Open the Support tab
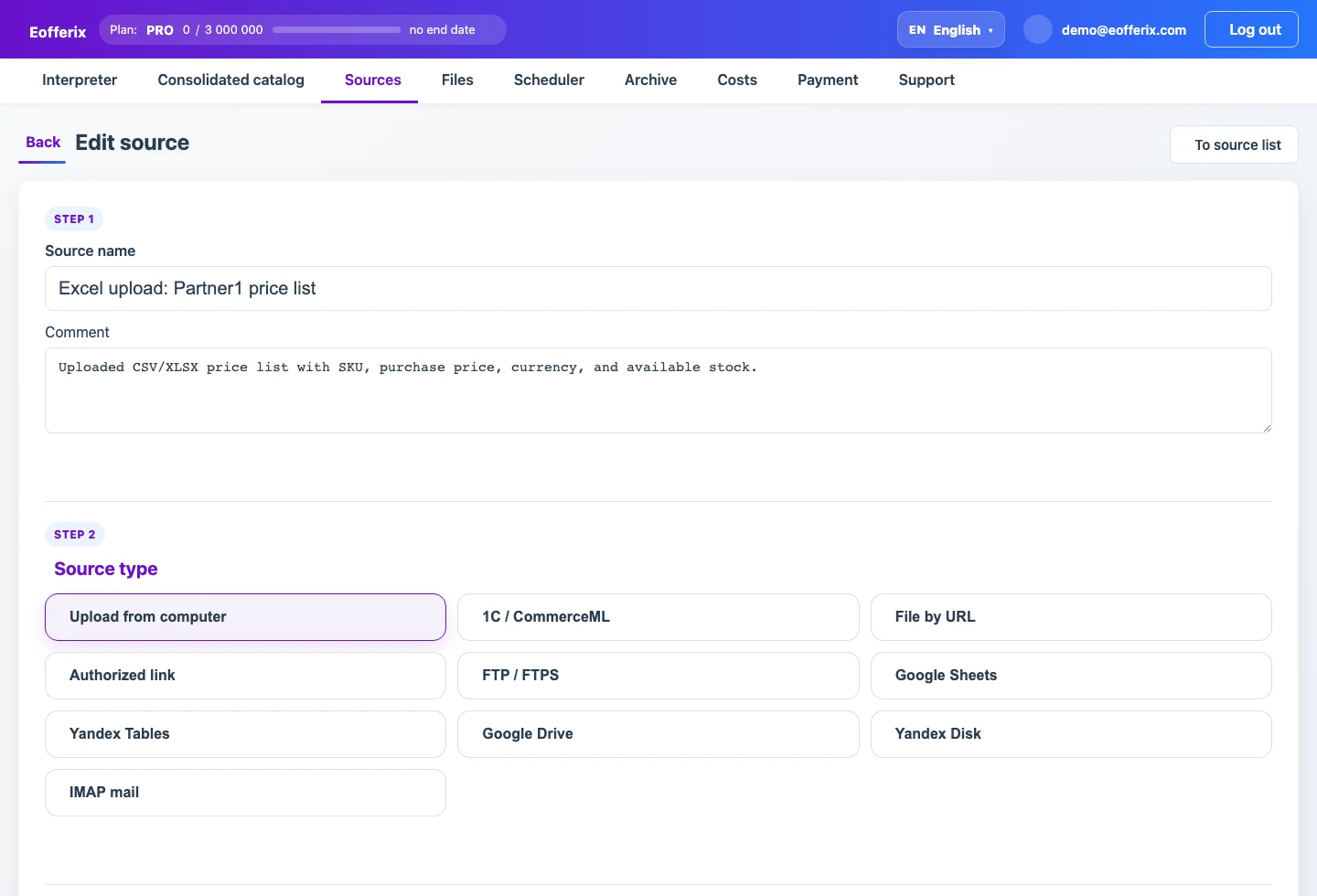Viewport: 1317px width, 896px height. pyautogui.click(x=926, y=80)
